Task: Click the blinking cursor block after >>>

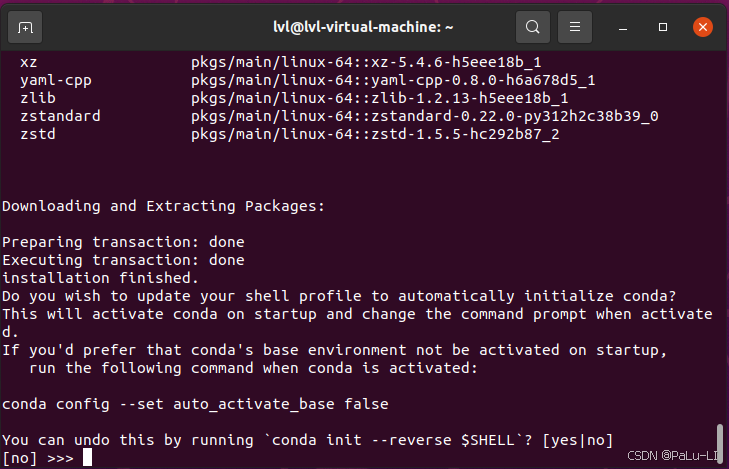Action: 87,457
